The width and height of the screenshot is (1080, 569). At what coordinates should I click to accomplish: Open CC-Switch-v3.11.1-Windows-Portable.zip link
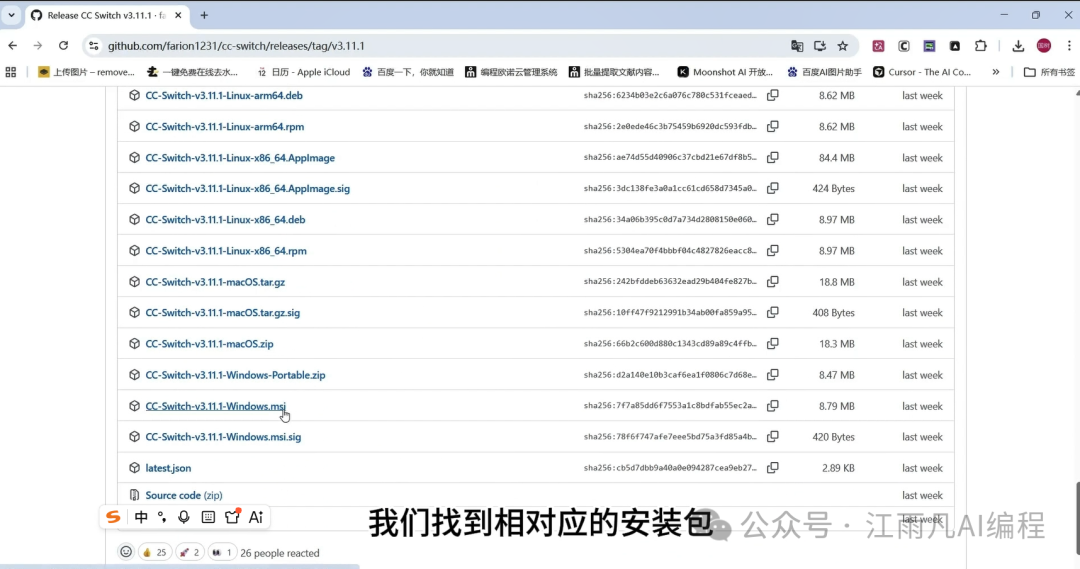pos(235,375)
